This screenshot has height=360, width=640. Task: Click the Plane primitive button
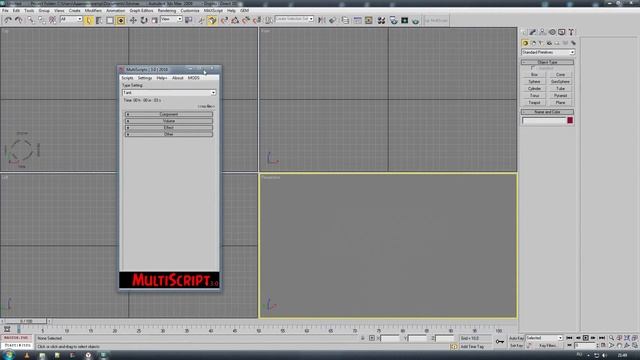[x=560, y=102]
